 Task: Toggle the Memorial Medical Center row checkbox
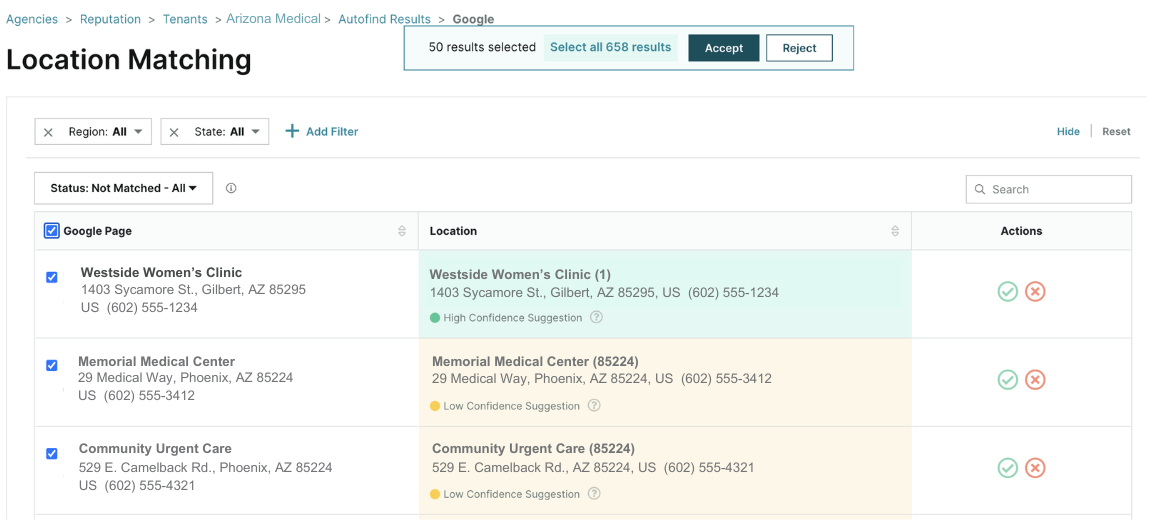coord(52,366)
